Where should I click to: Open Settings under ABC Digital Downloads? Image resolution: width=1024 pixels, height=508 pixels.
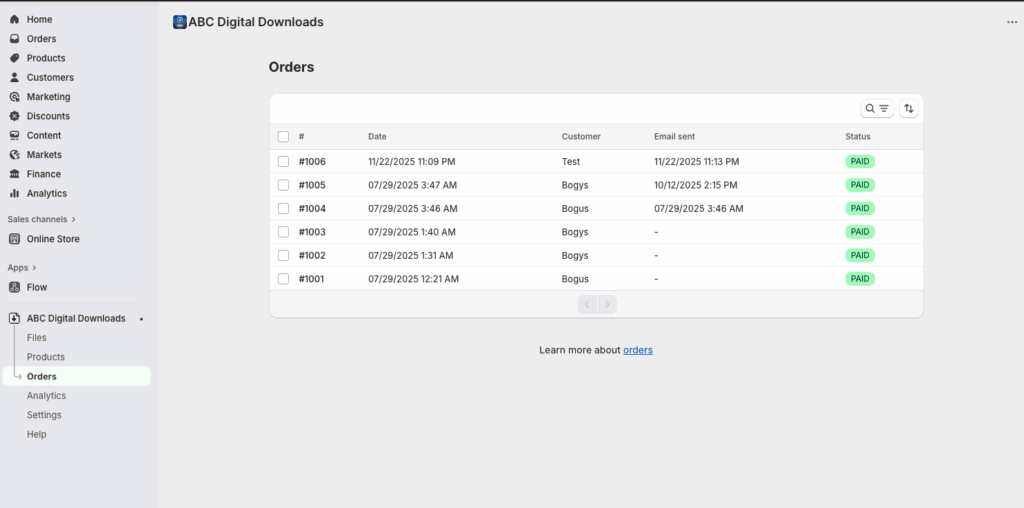(x=44, y=415)
